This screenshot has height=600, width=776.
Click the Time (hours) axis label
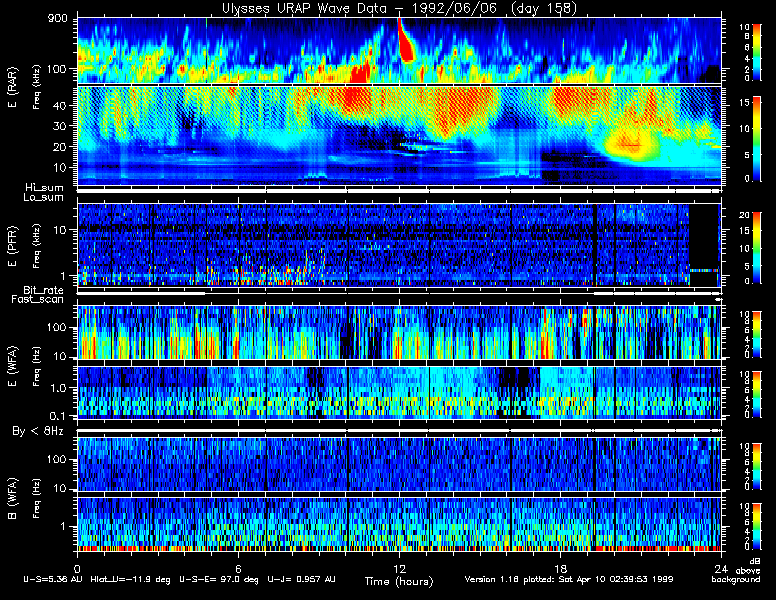click(399, 581)
